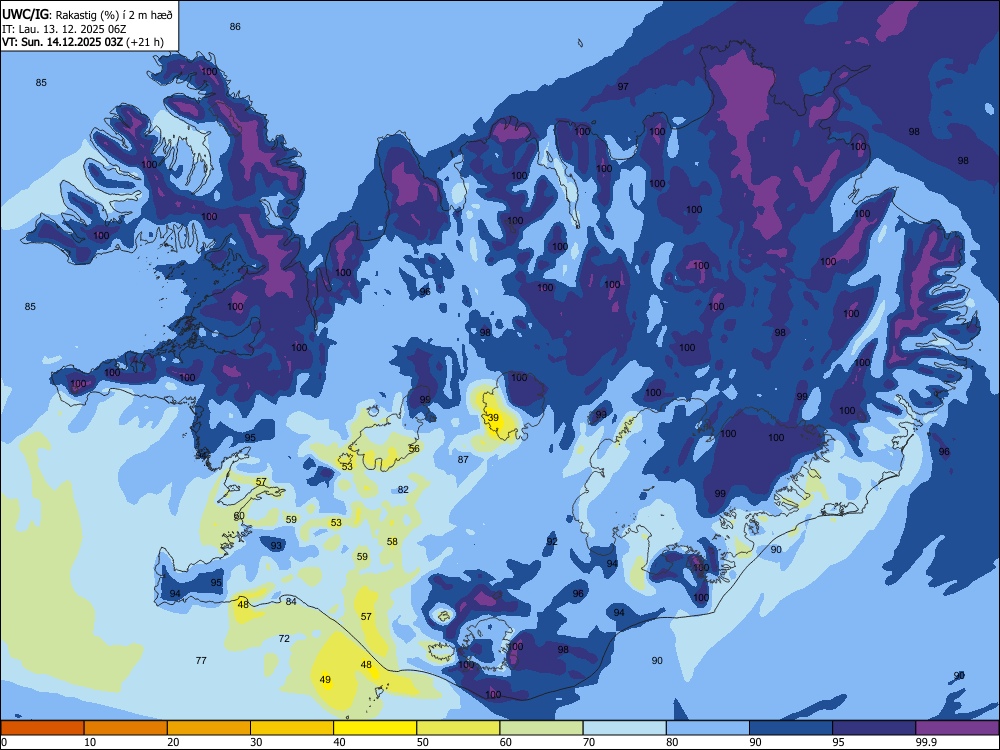Viewport: 1000px width, 750px height.
Task: Click the map value '58' in southwest interior
Action: tap(392, 541)
